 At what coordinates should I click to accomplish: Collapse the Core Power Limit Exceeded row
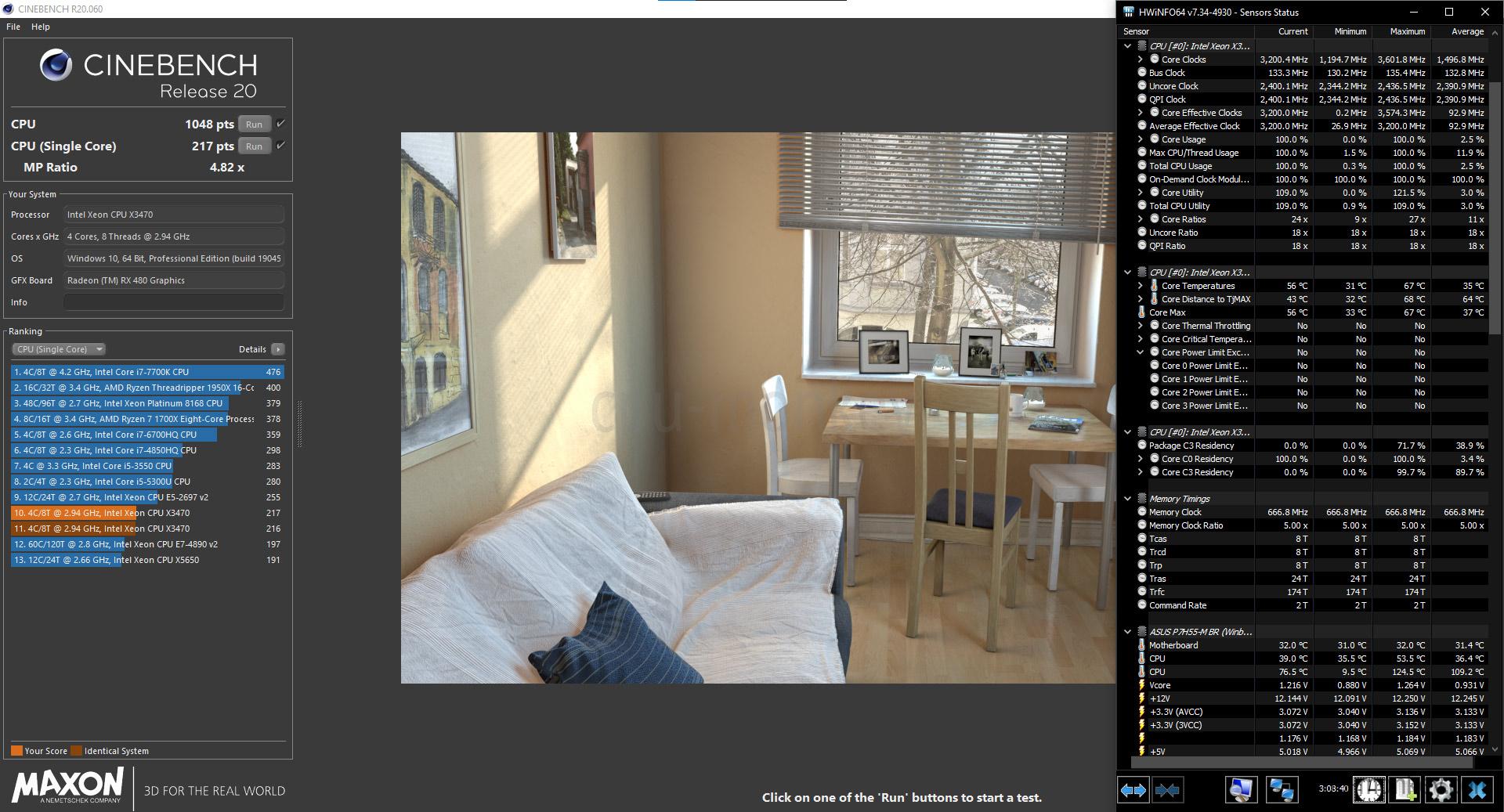pos(1141,352)
